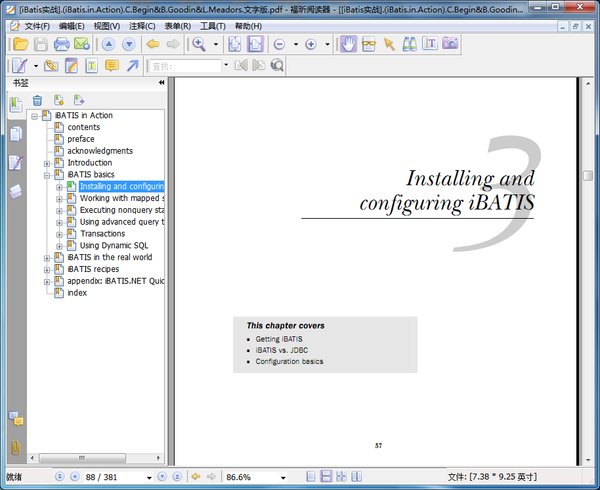This screenshot has height=490, width=600.
Task: Open a file with the folder icon
Action: 21,44
